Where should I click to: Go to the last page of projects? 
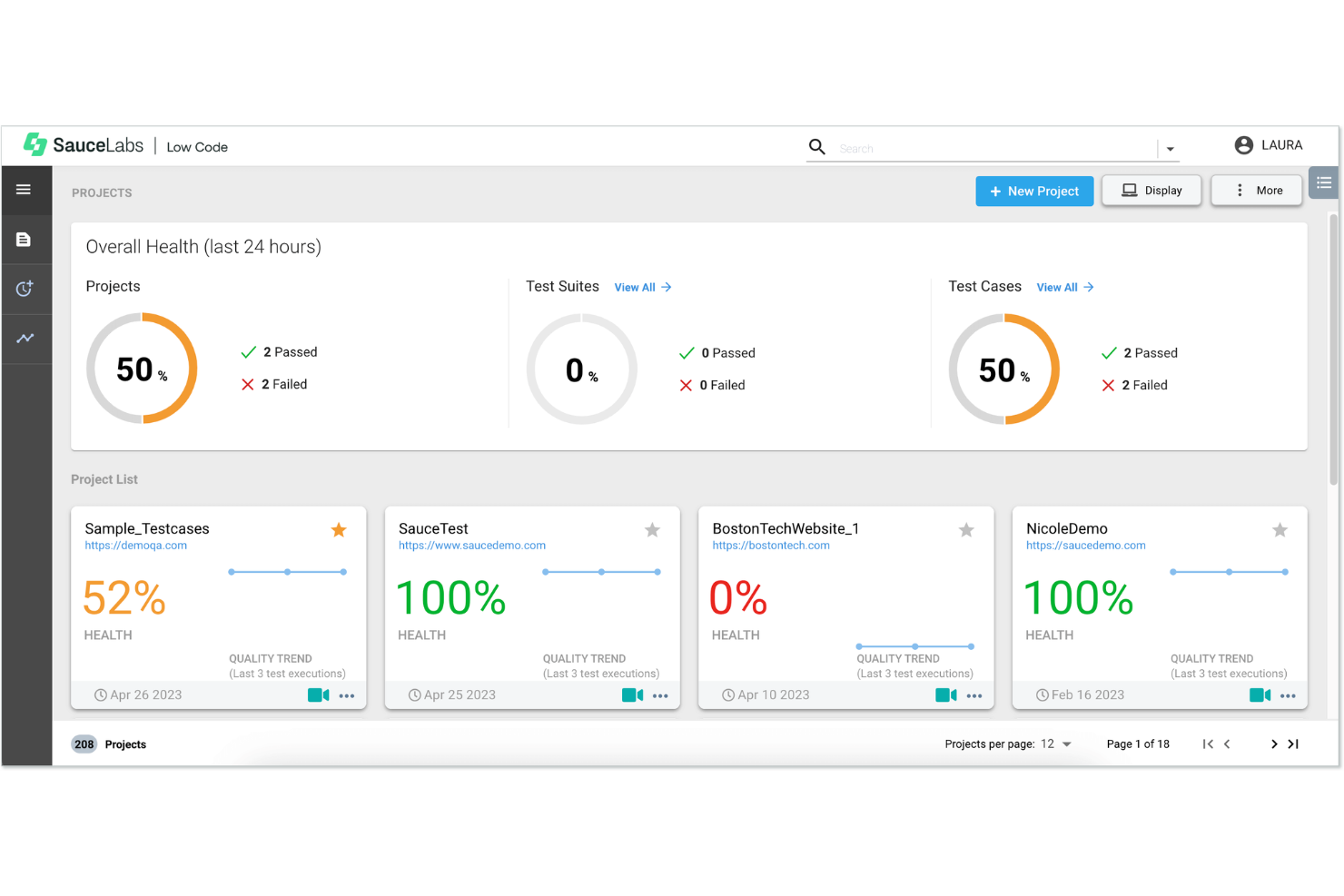(1293, 743)
